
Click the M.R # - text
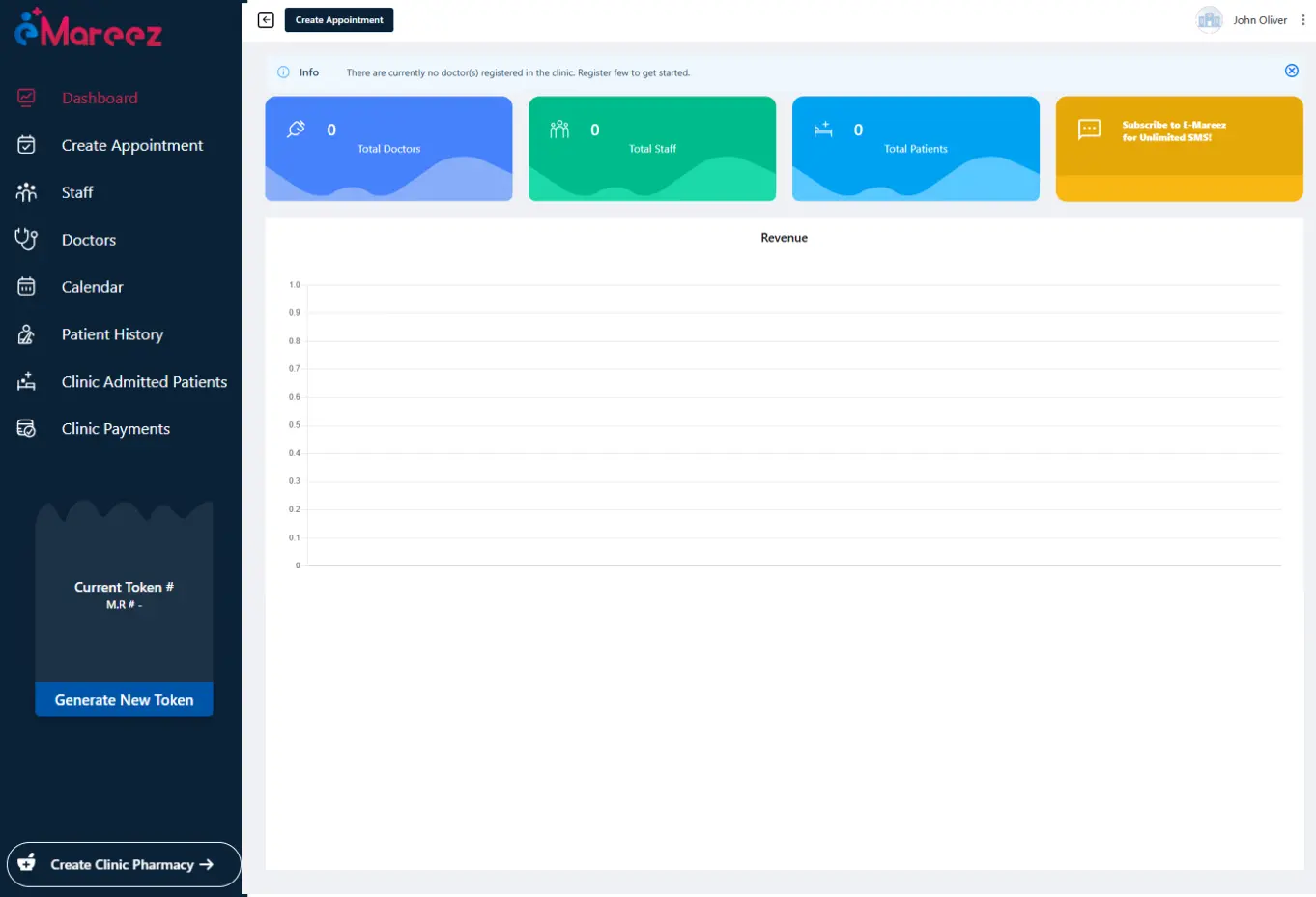[x=124, y=605]
